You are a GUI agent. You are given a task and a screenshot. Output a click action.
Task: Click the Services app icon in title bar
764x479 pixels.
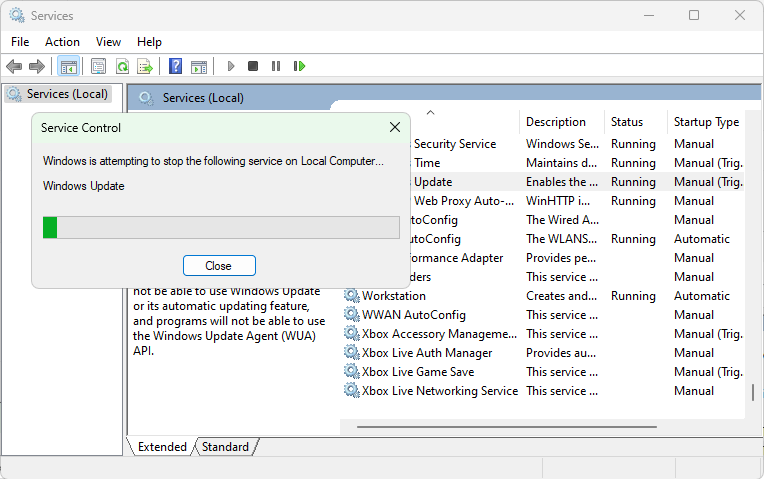point(17,16)
